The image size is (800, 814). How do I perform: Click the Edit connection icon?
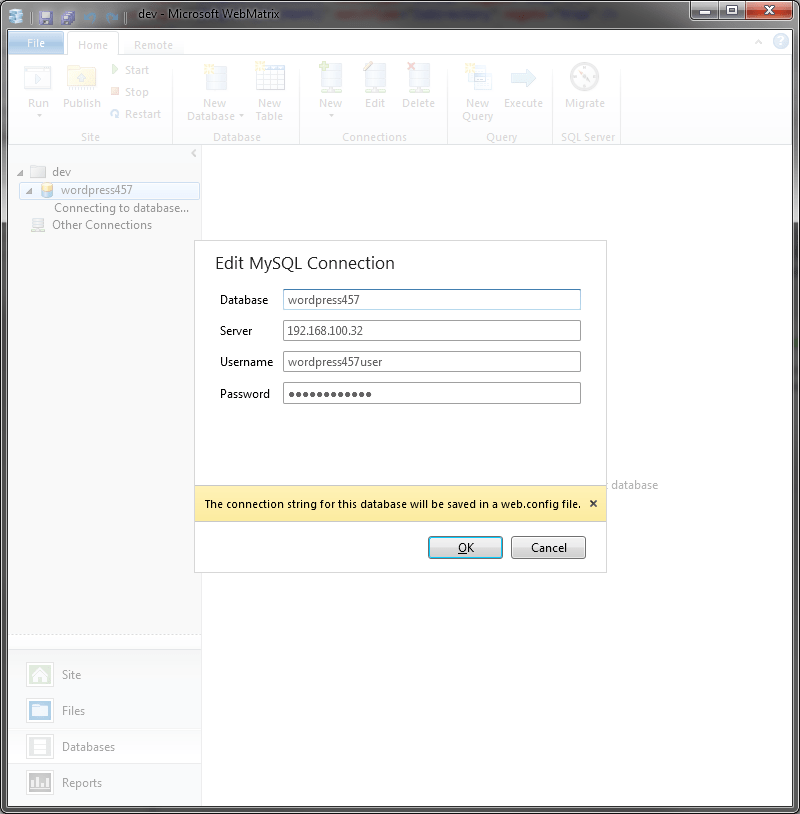click(x=374, y=77)
